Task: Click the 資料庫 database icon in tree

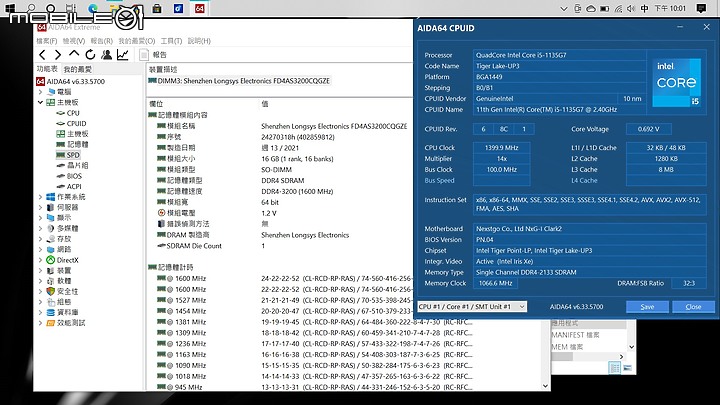Action: [51, 312]
